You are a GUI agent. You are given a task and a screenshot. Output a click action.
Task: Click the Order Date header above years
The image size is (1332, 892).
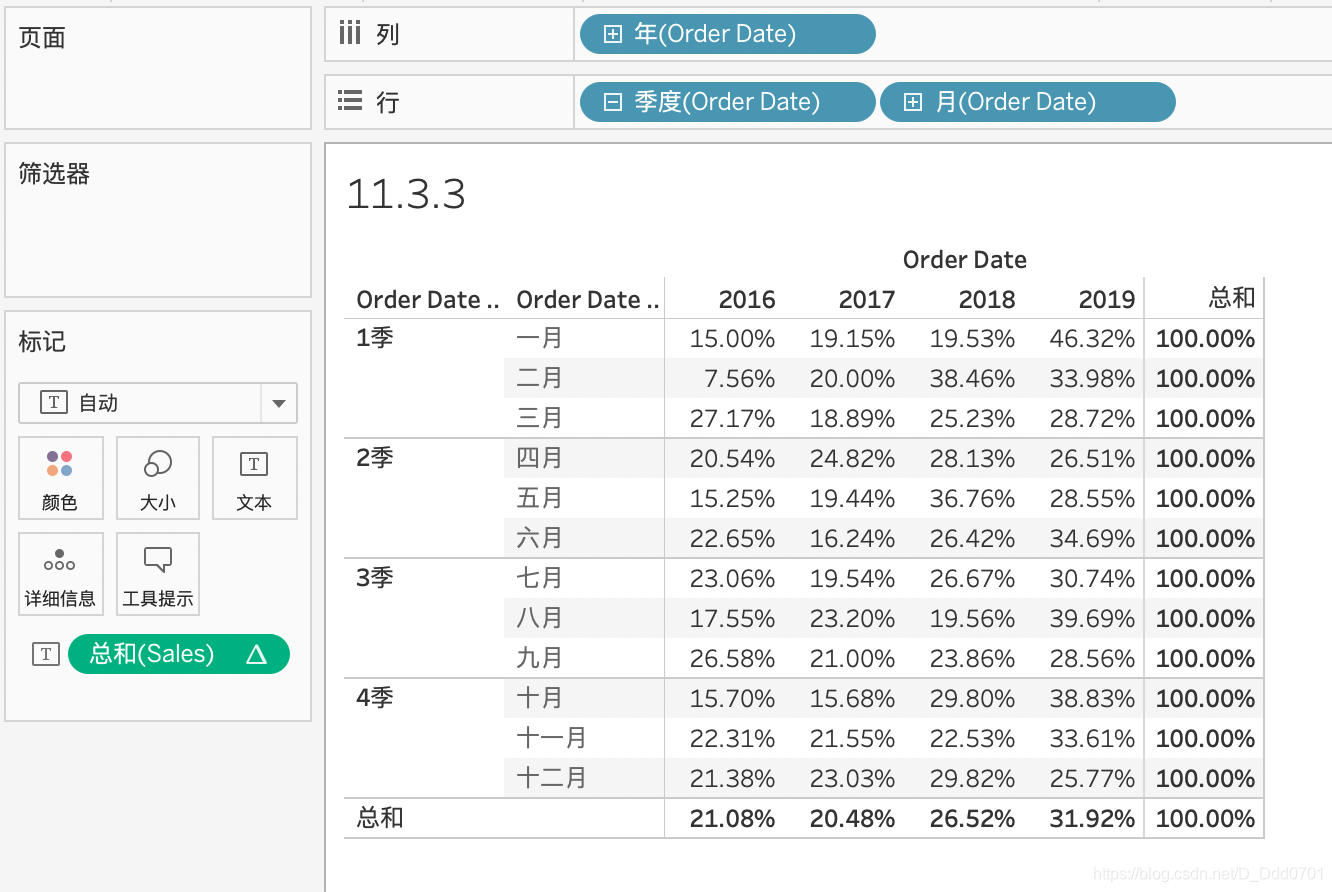[x=965, y=260]
